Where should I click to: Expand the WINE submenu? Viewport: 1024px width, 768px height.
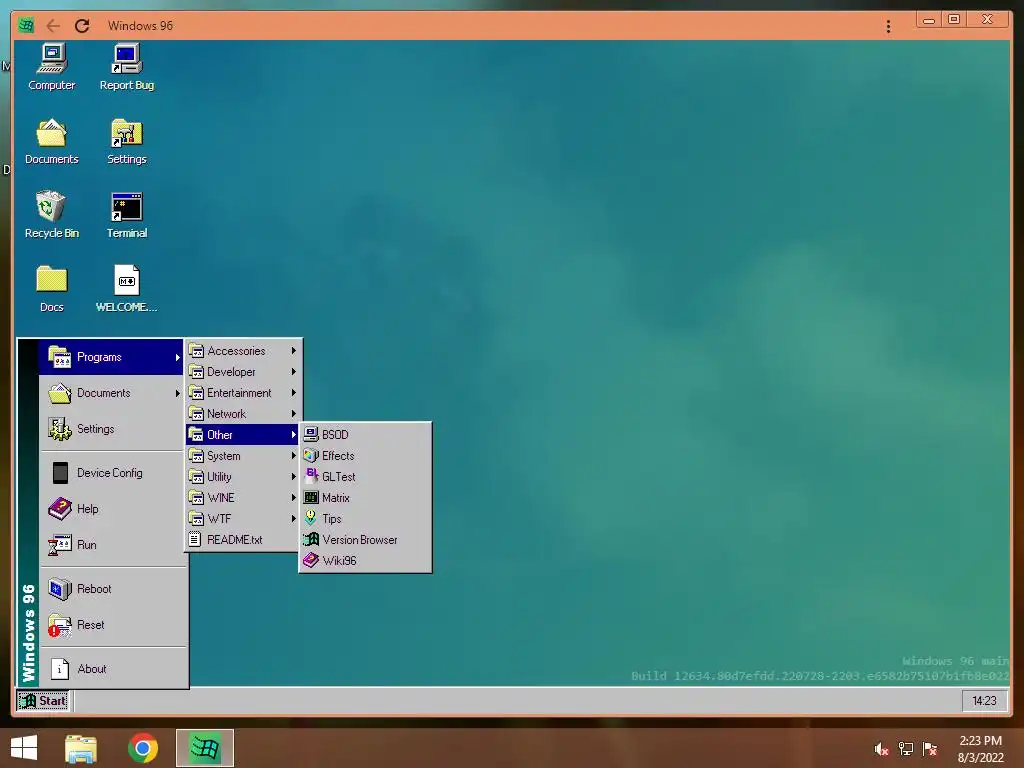pos(243,498)
